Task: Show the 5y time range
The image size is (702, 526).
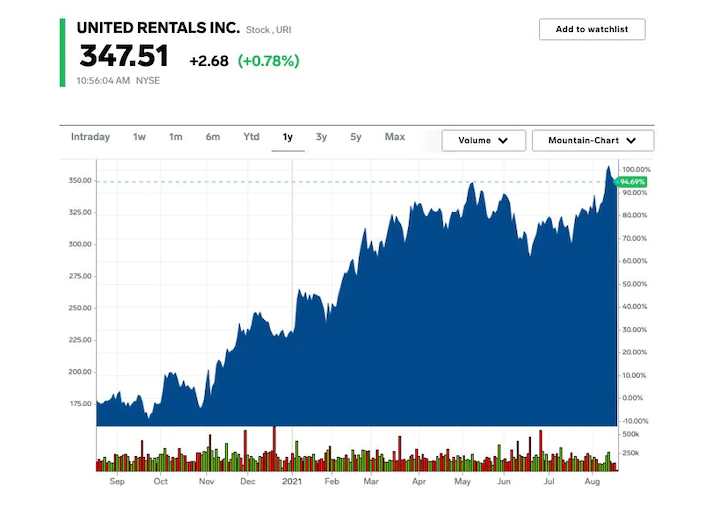Action: (x=355, y=137)
